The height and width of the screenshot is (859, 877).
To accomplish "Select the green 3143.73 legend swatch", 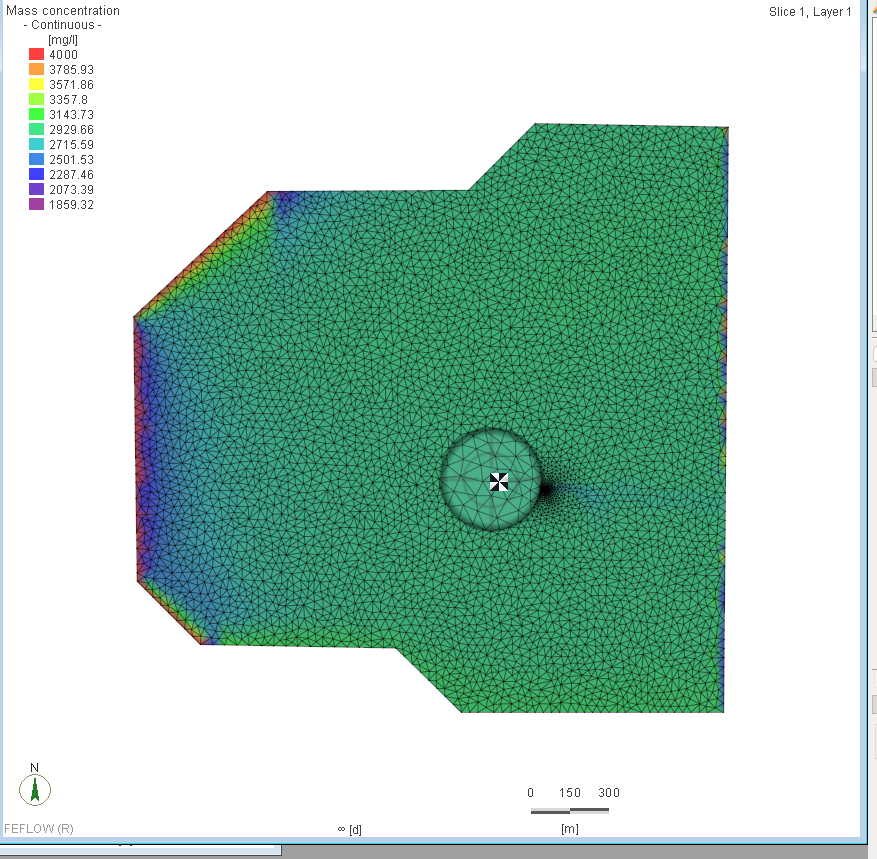I will (36, 115).
